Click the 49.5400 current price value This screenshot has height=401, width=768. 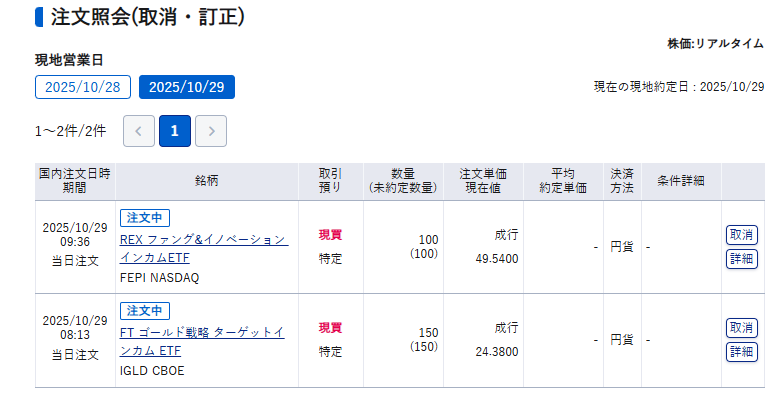pos(497,258)
